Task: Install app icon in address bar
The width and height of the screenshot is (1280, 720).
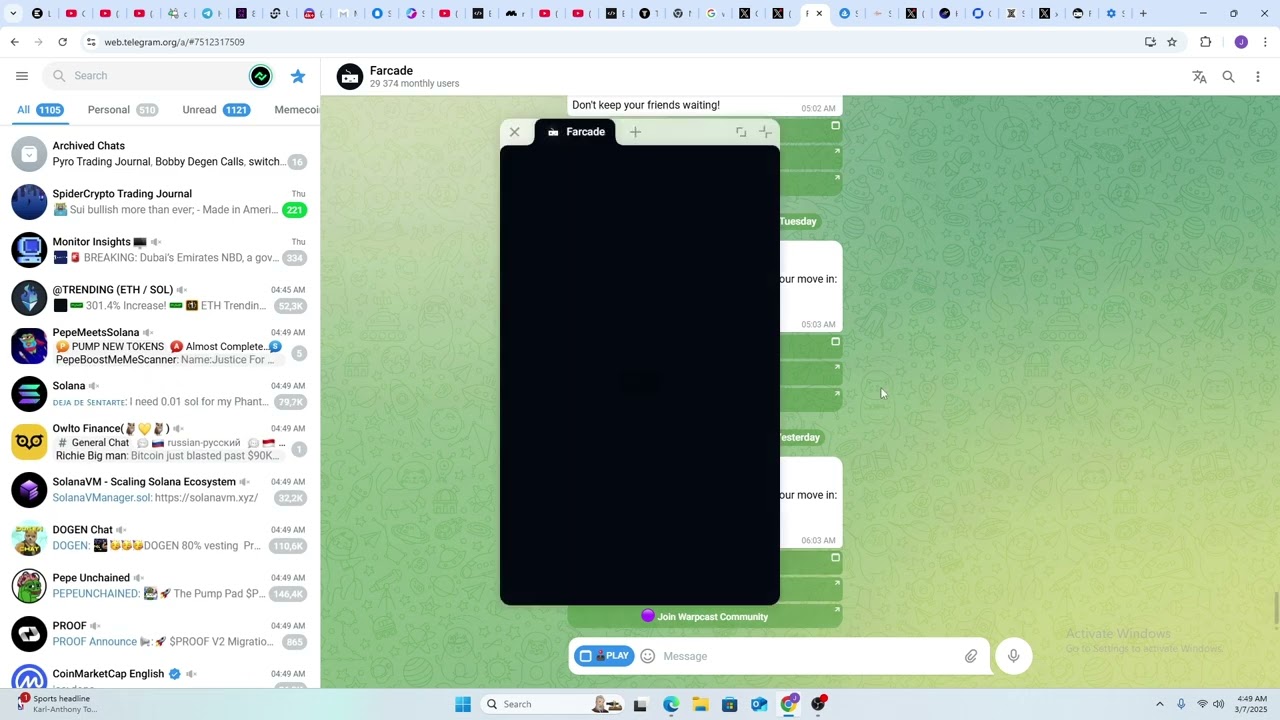Action: pos(1150,42)
